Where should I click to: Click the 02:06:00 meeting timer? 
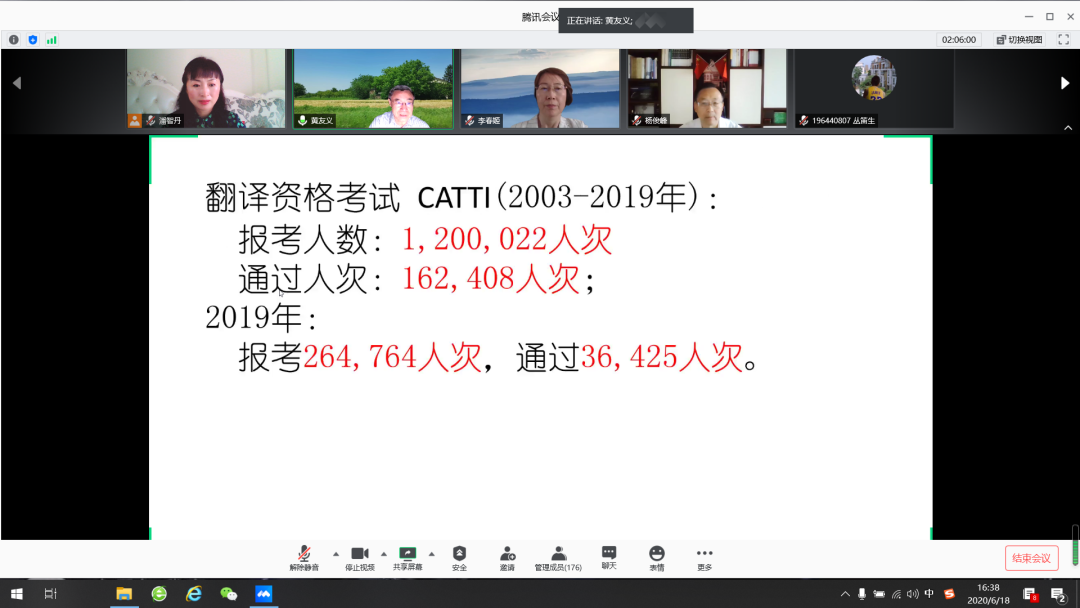[x=958, y=39]
